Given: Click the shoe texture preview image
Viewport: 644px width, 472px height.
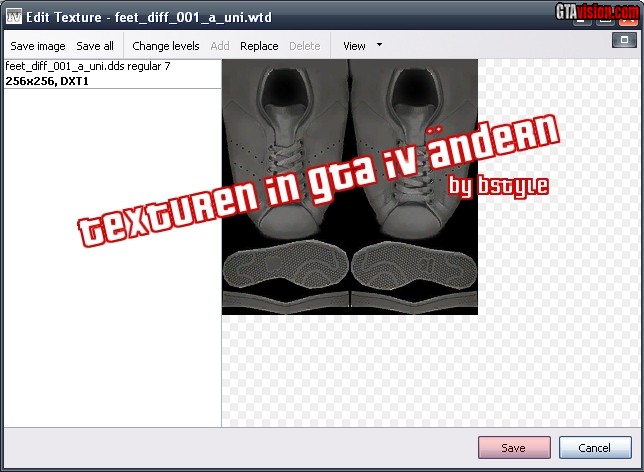Looking at the screenshot, I should coord(350,187).
